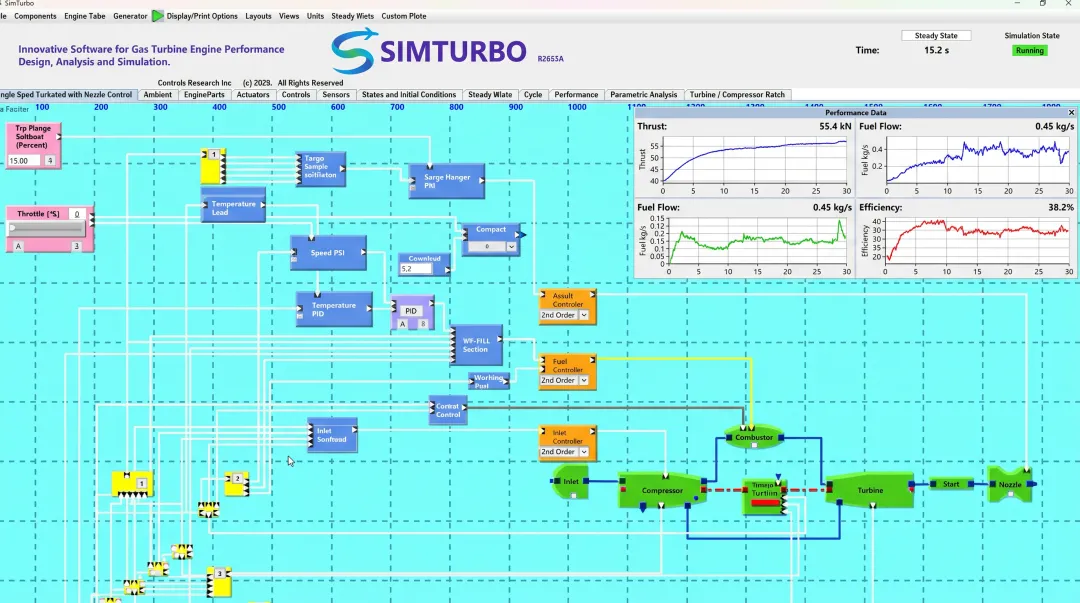The height and width of the screenshot is (603, 1080).
Task: Select the Combustor block
Action: (754, 438)
